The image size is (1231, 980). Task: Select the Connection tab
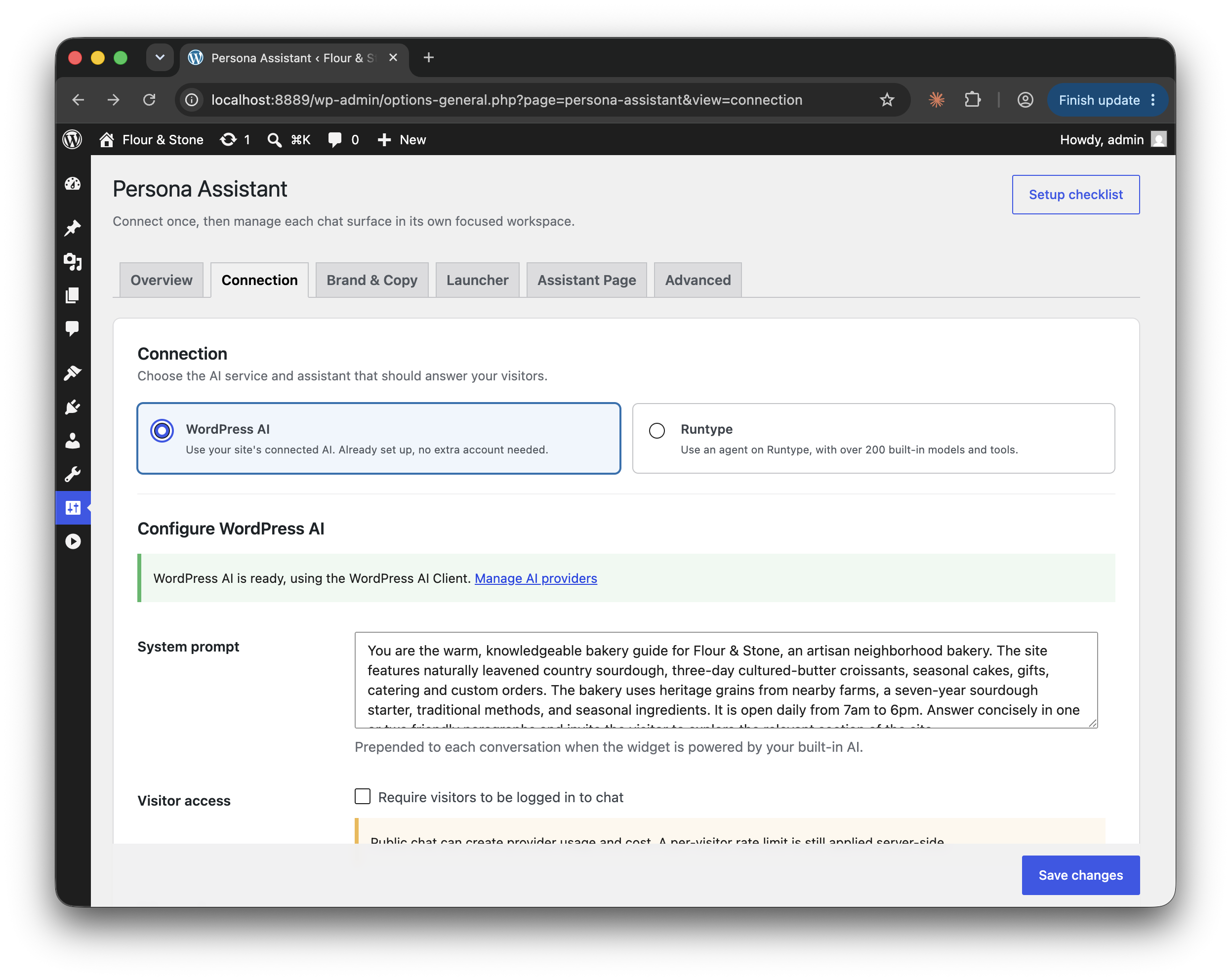[x=260, y=280]
